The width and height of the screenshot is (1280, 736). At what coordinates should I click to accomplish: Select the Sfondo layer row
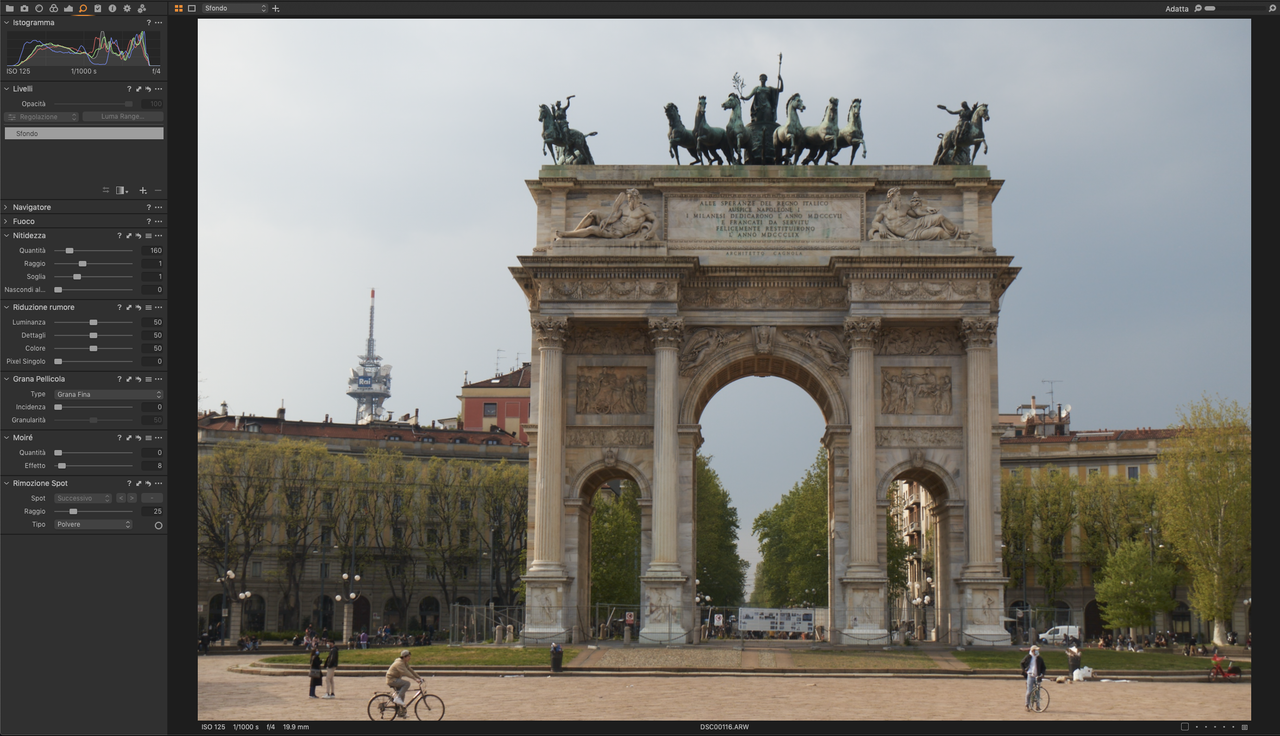point(84,133)
